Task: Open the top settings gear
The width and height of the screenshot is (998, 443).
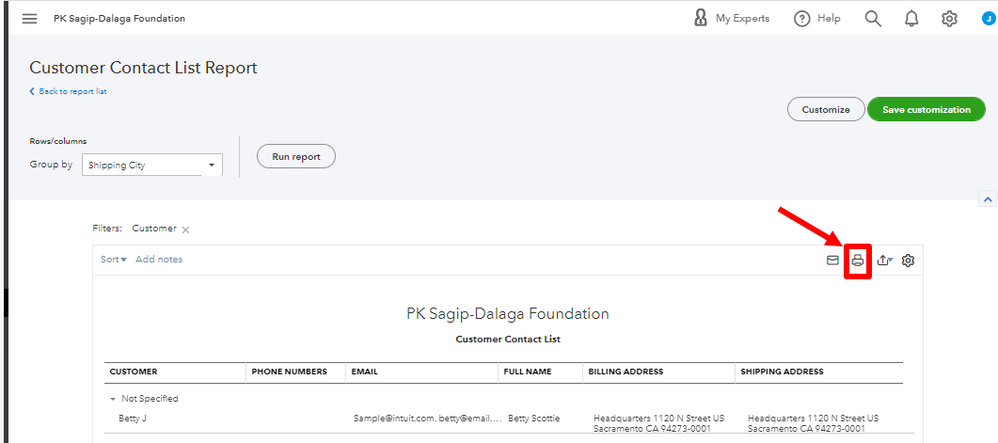Action: click(x=949, y=19)
